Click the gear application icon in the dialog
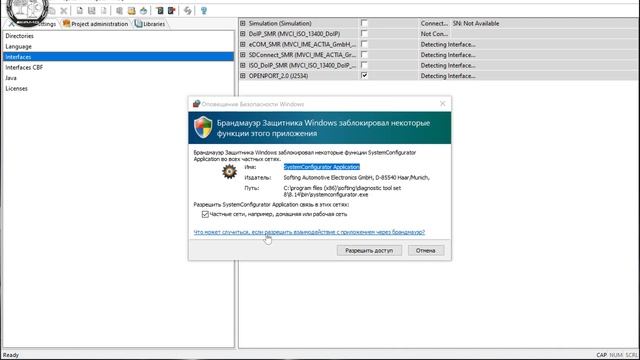 229,172
